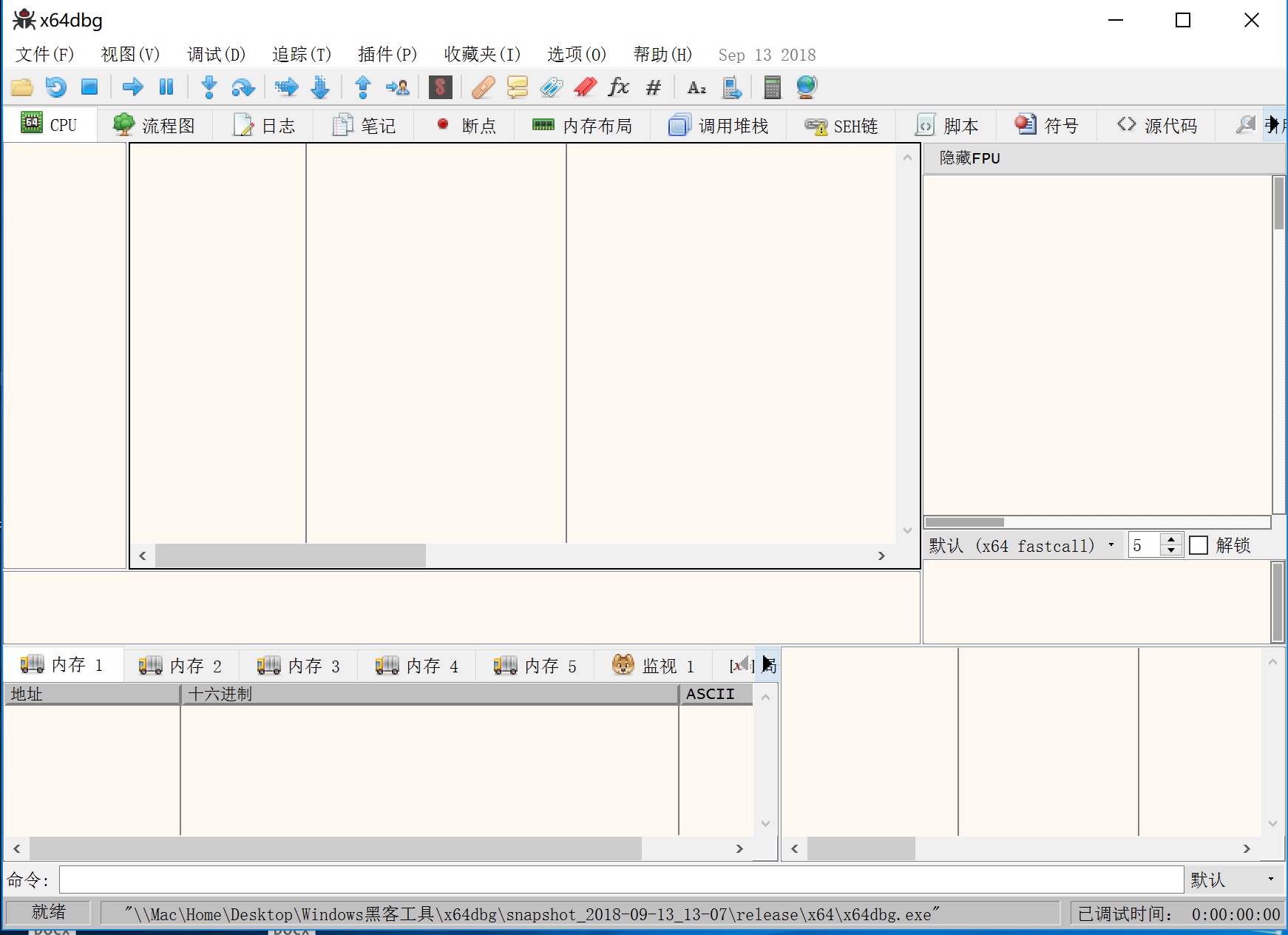Switch to the 断点 tab
This screenshot has height=935, width=1288.
pyautogui.click(x=466, y=125)
